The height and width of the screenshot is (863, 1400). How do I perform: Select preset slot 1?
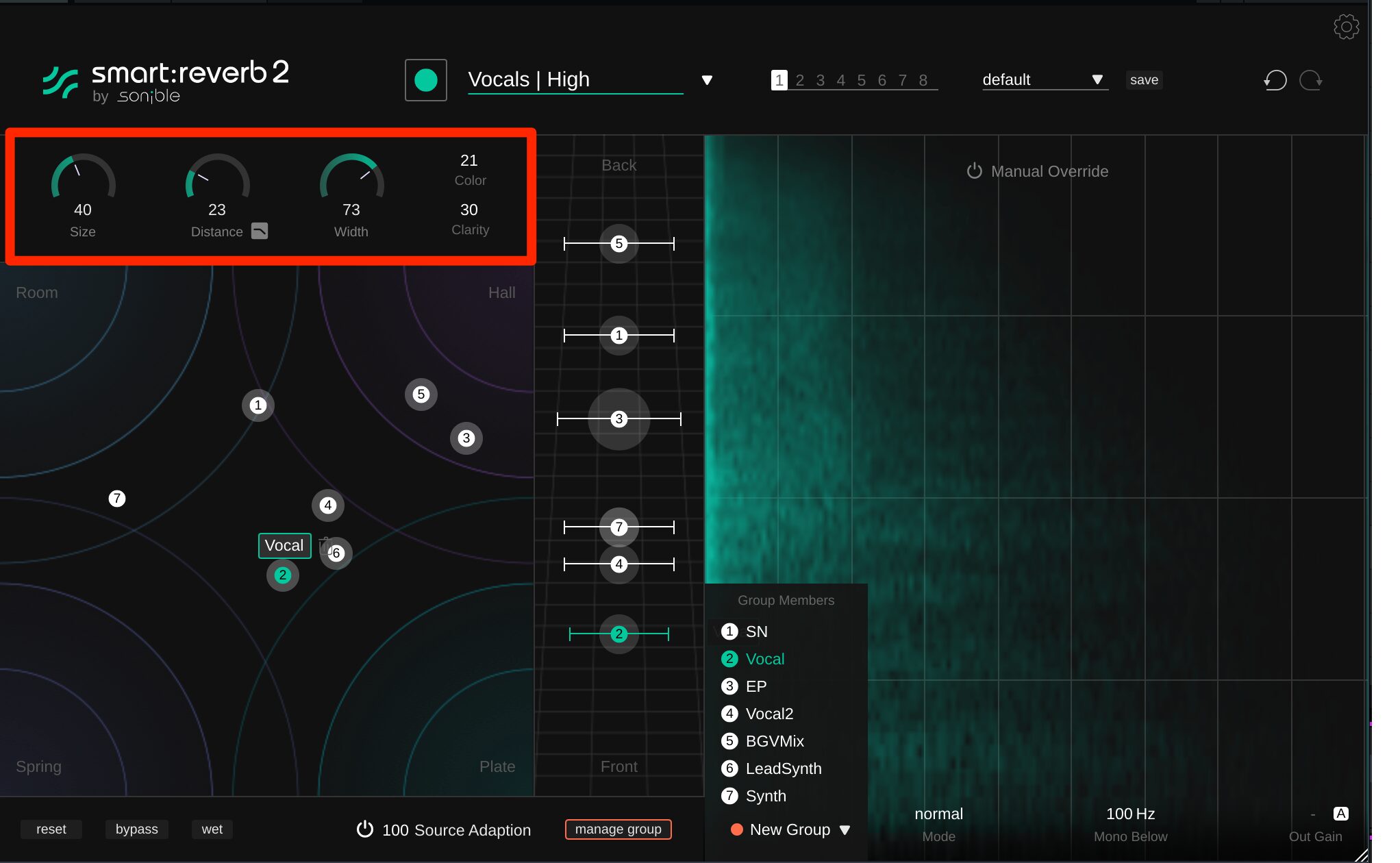click(x=779, y=80)
